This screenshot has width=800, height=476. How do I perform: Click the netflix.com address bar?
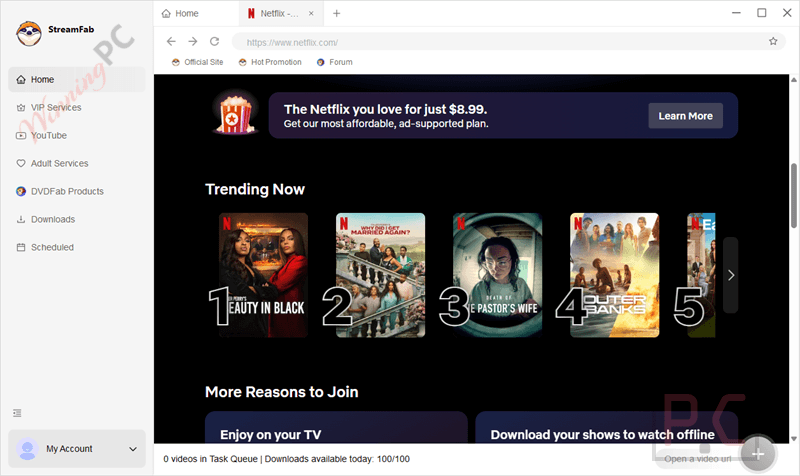click(500, 42)
